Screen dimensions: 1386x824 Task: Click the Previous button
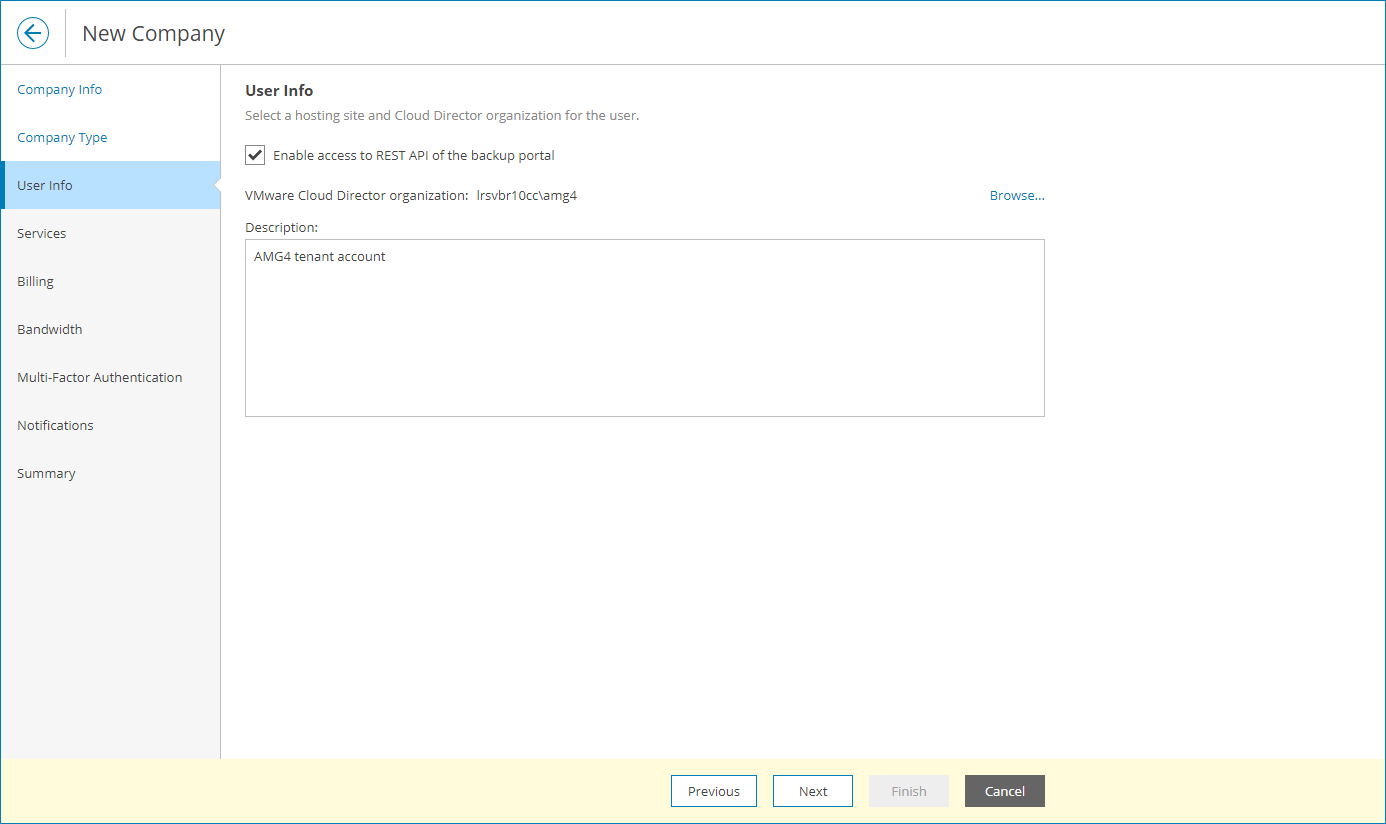[x=713, y=790]
